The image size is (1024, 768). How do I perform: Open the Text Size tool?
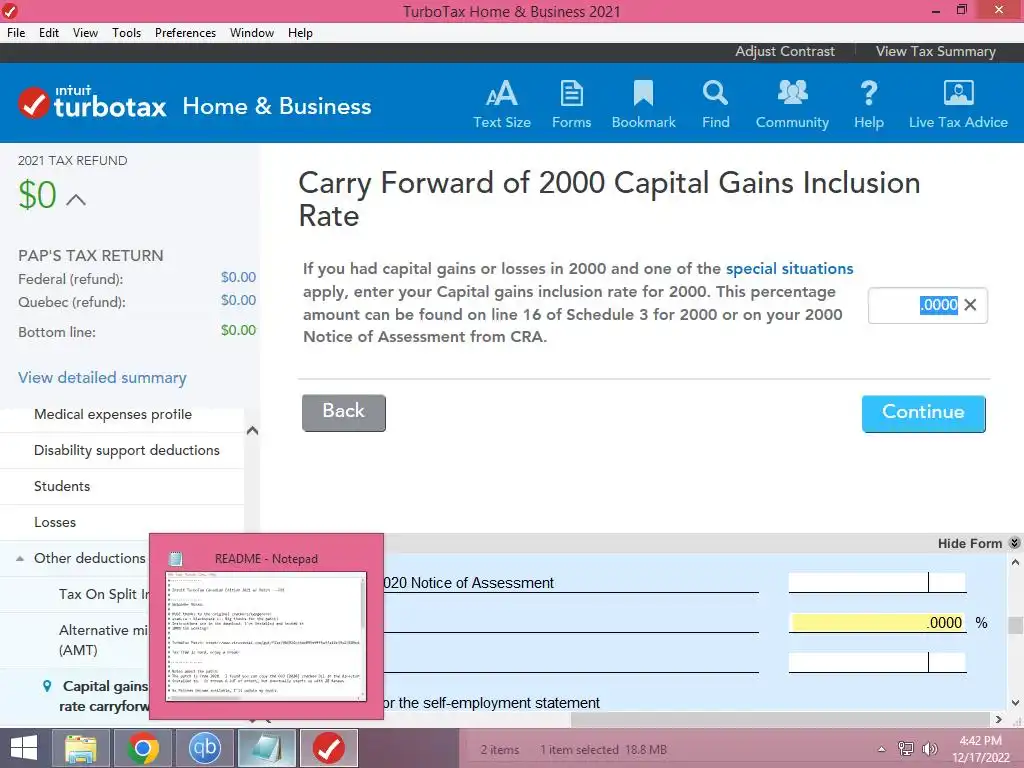point(502,104)
